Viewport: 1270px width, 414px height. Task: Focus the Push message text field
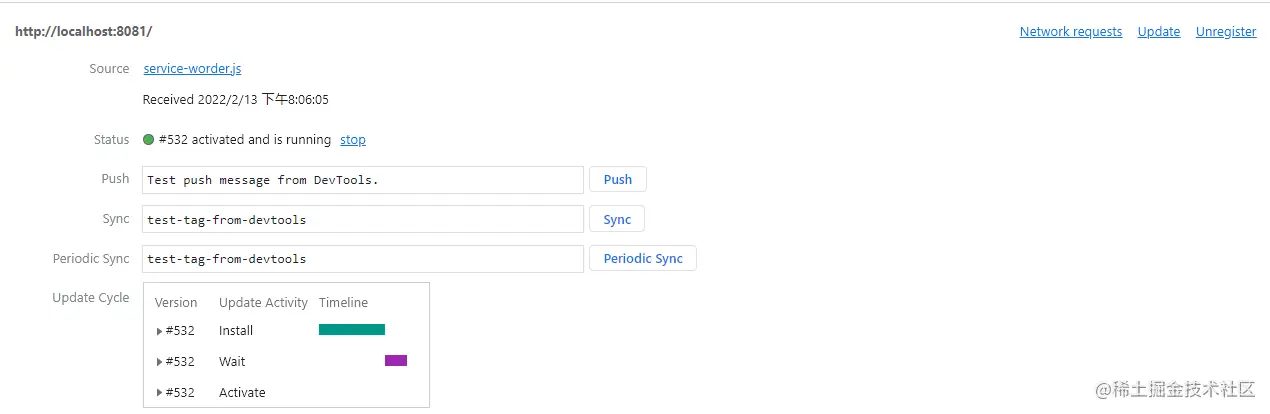pos(362,180)
